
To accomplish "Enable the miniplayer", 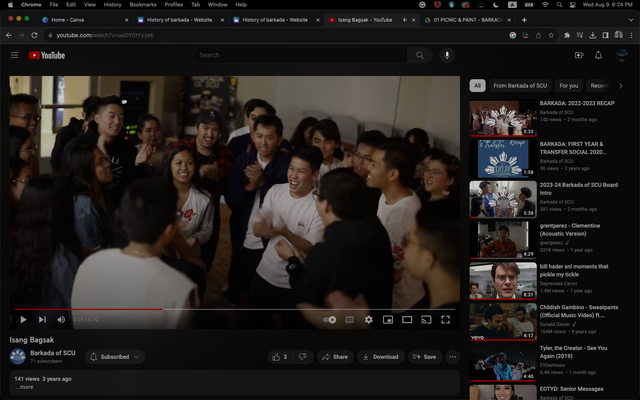I will pyautogui.click(x=387, y=319).
